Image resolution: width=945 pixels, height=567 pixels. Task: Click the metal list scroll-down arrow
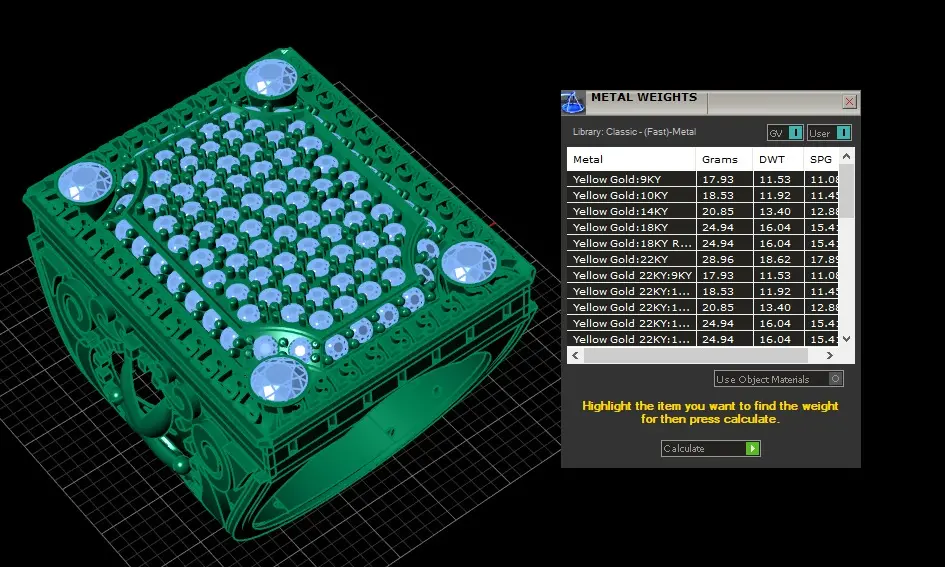[846, 339]
